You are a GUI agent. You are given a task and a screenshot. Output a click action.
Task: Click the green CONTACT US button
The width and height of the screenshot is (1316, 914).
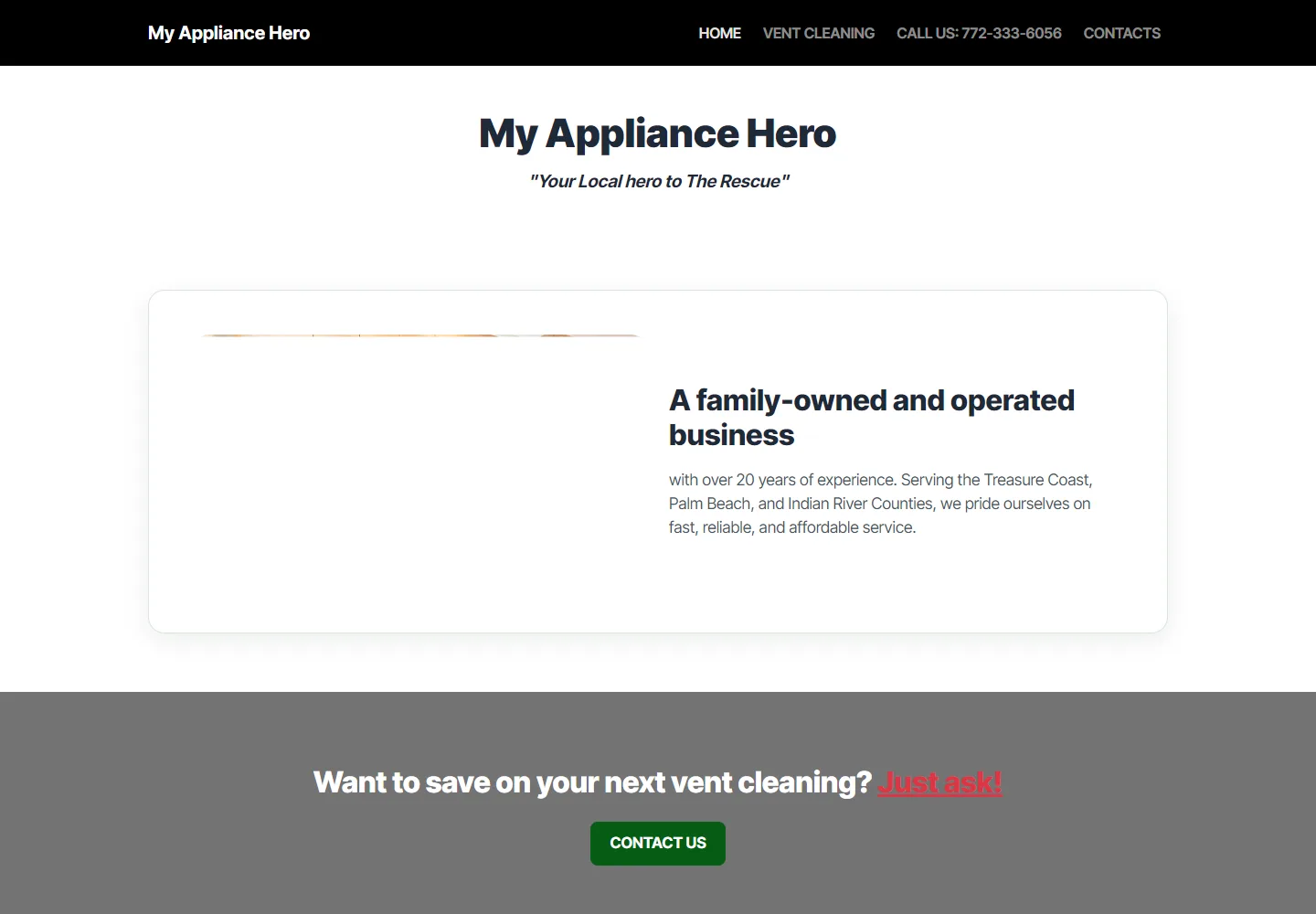point(658,843)
